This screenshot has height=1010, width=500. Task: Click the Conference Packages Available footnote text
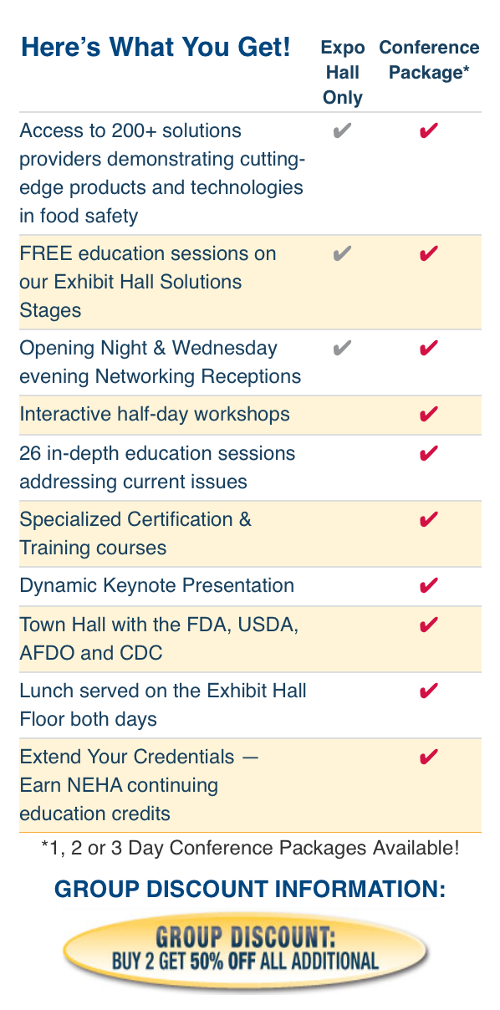pos(250,848)
